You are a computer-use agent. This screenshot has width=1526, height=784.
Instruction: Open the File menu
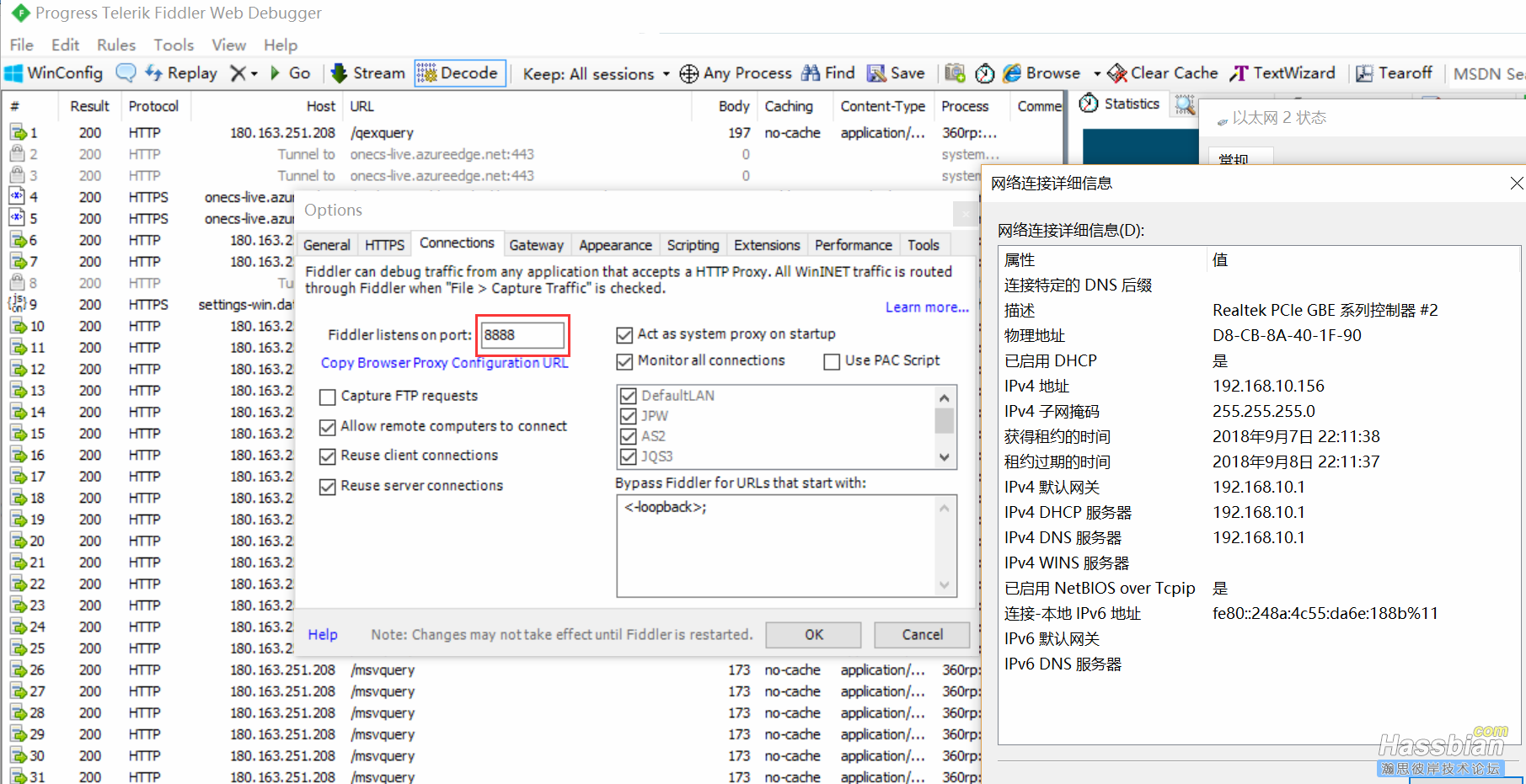pyautogui.click(x=21, y=45)
